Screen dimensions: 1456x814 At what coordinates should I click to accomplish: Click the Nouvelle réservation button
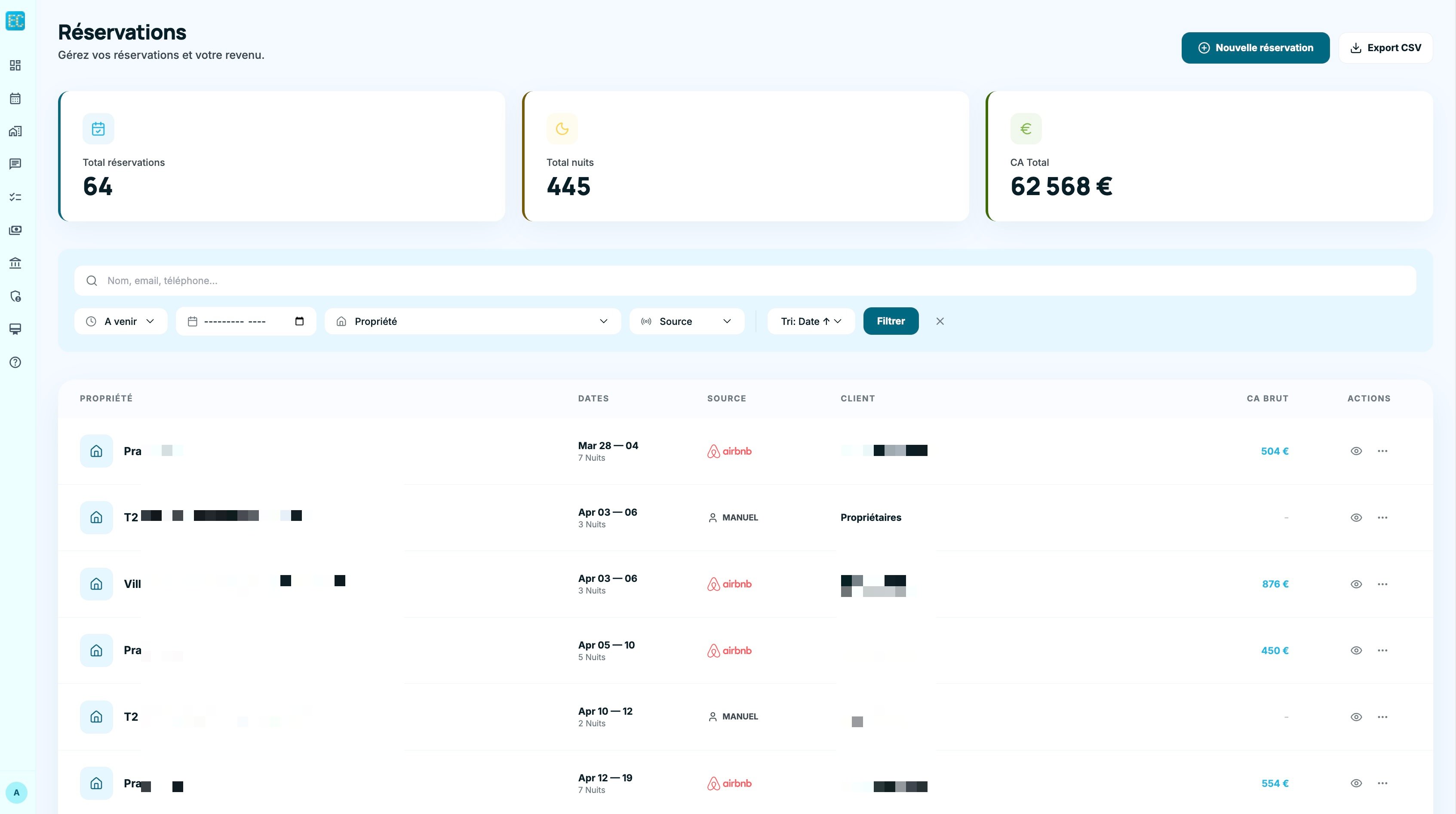point(1255,48)
